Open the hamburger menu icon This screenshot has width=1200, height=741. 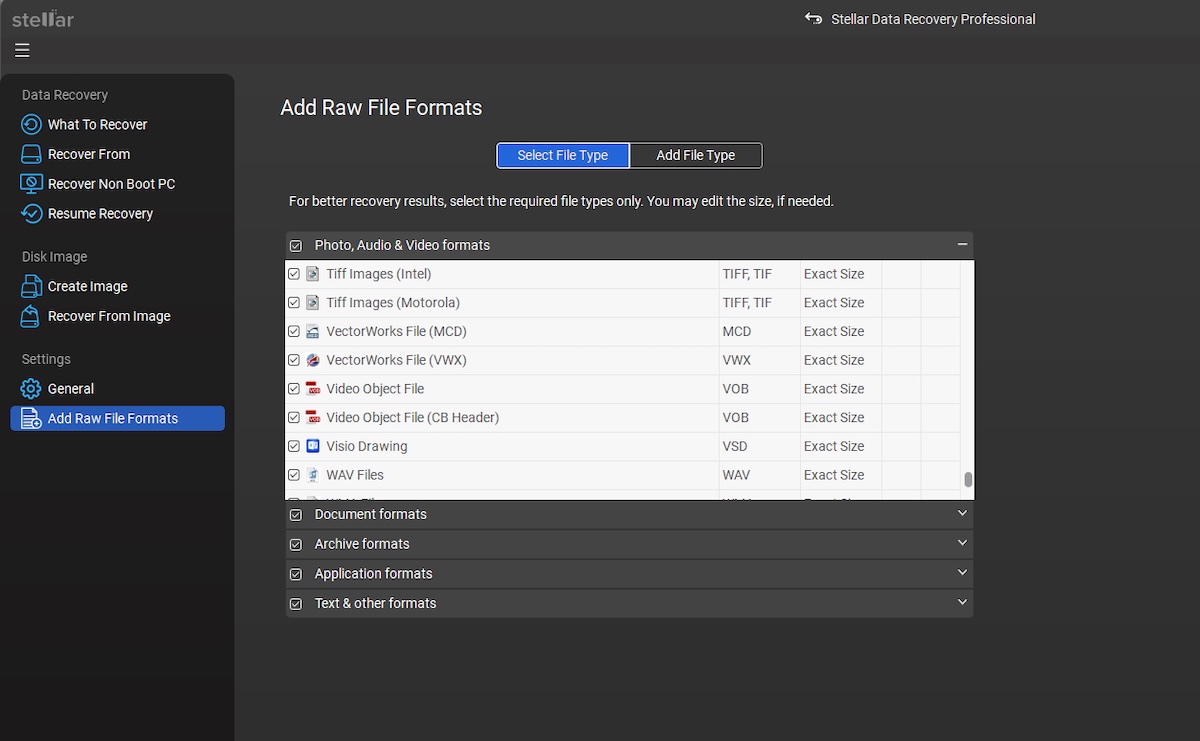22,50
